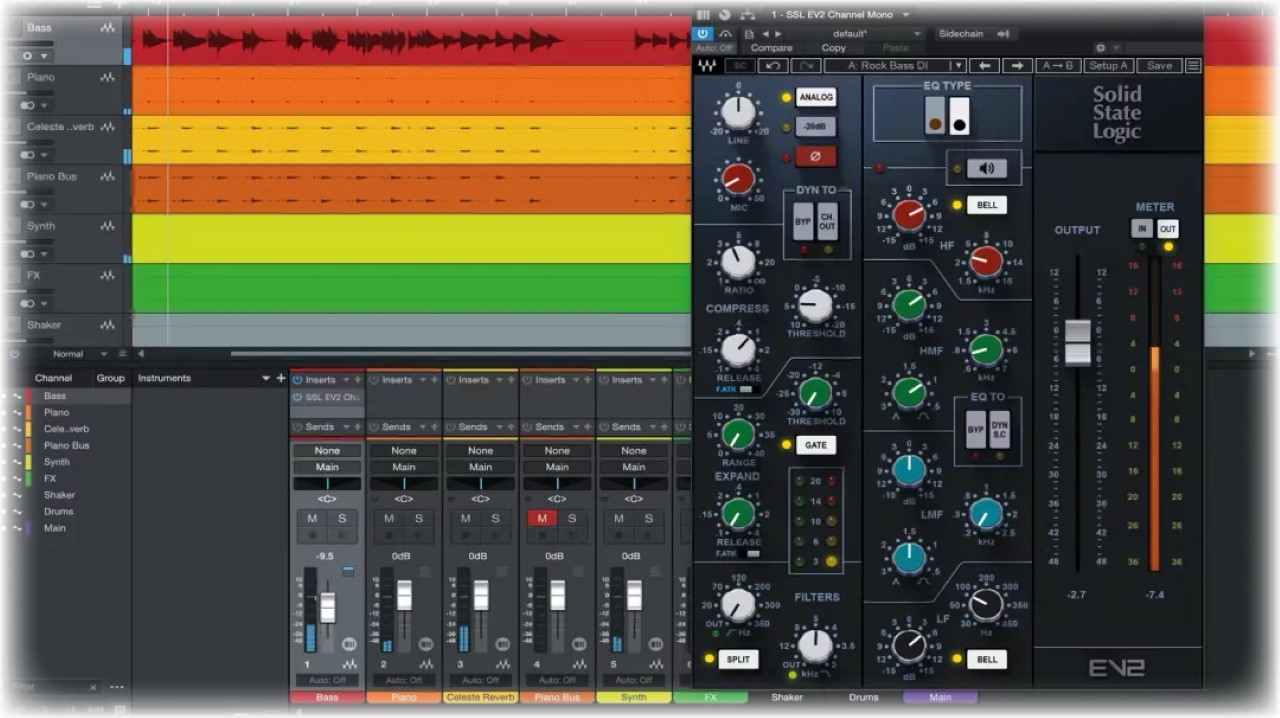
Task: Click the routing tree icon in plugin header
Action: pyautogui.click(x=747, y=15)
